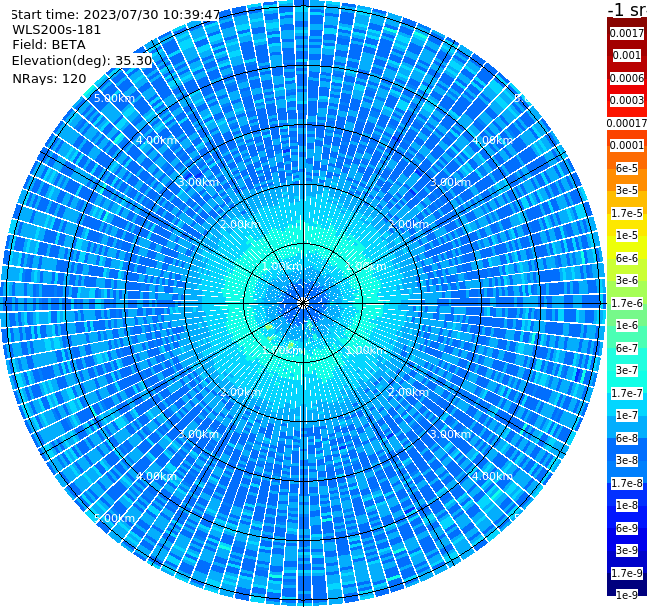Select the 1.7e-6 colorbar value
Screen dimensions: 647x607
tap(627, 303)
